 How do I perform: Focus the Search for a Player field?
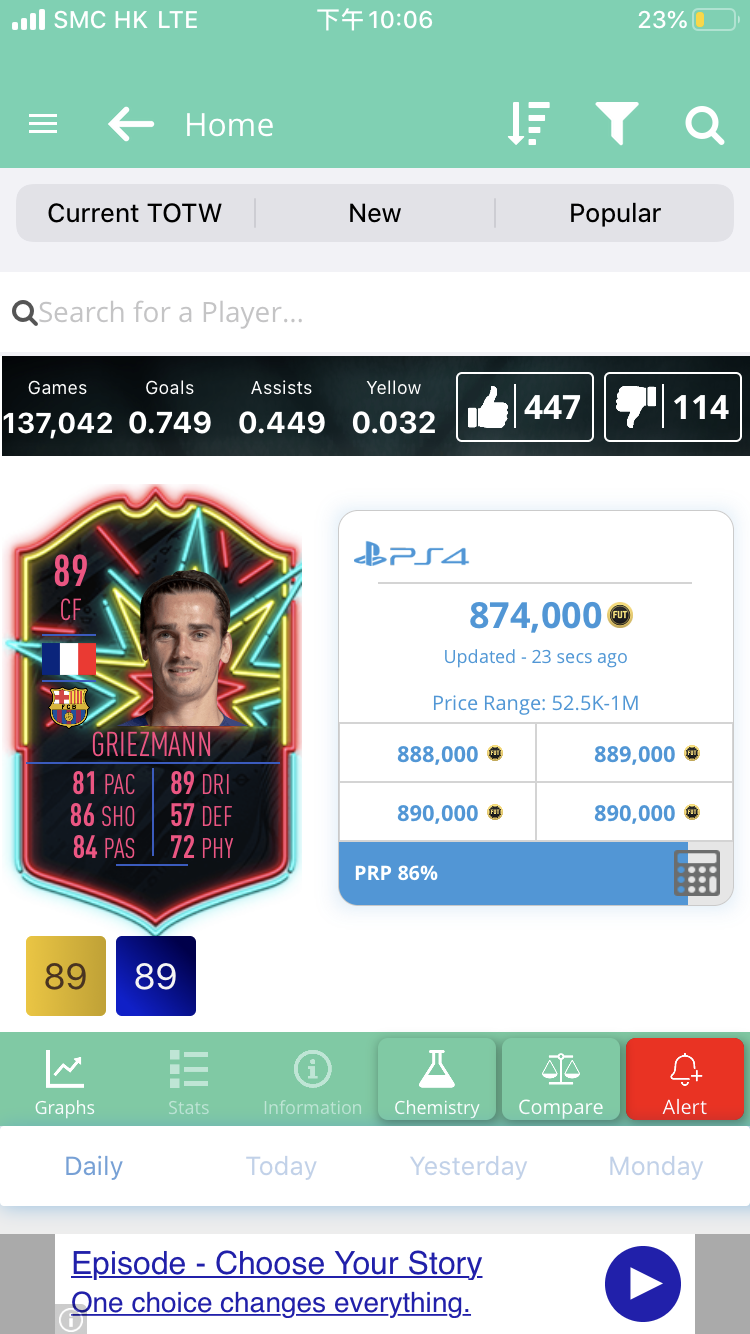375,313
